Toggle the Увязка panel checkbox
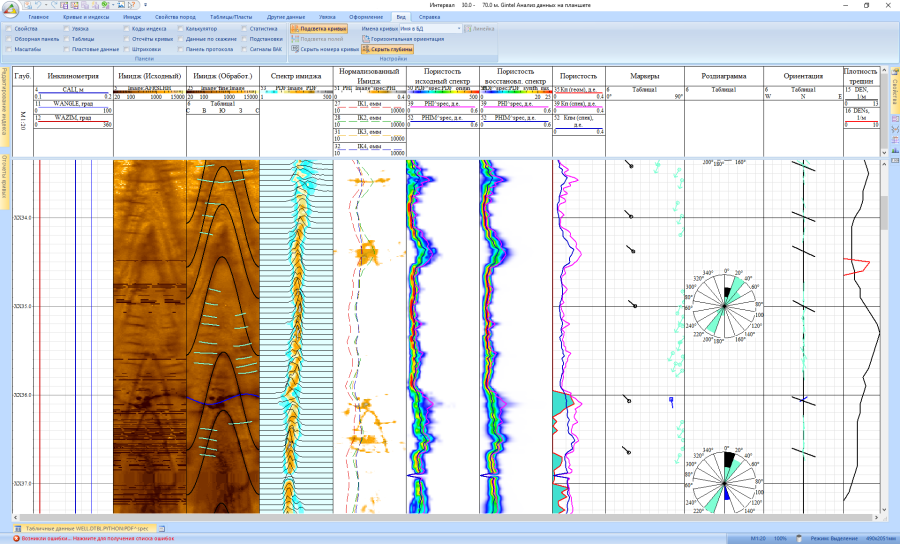The image size is (900, 544). coord(67,29)
